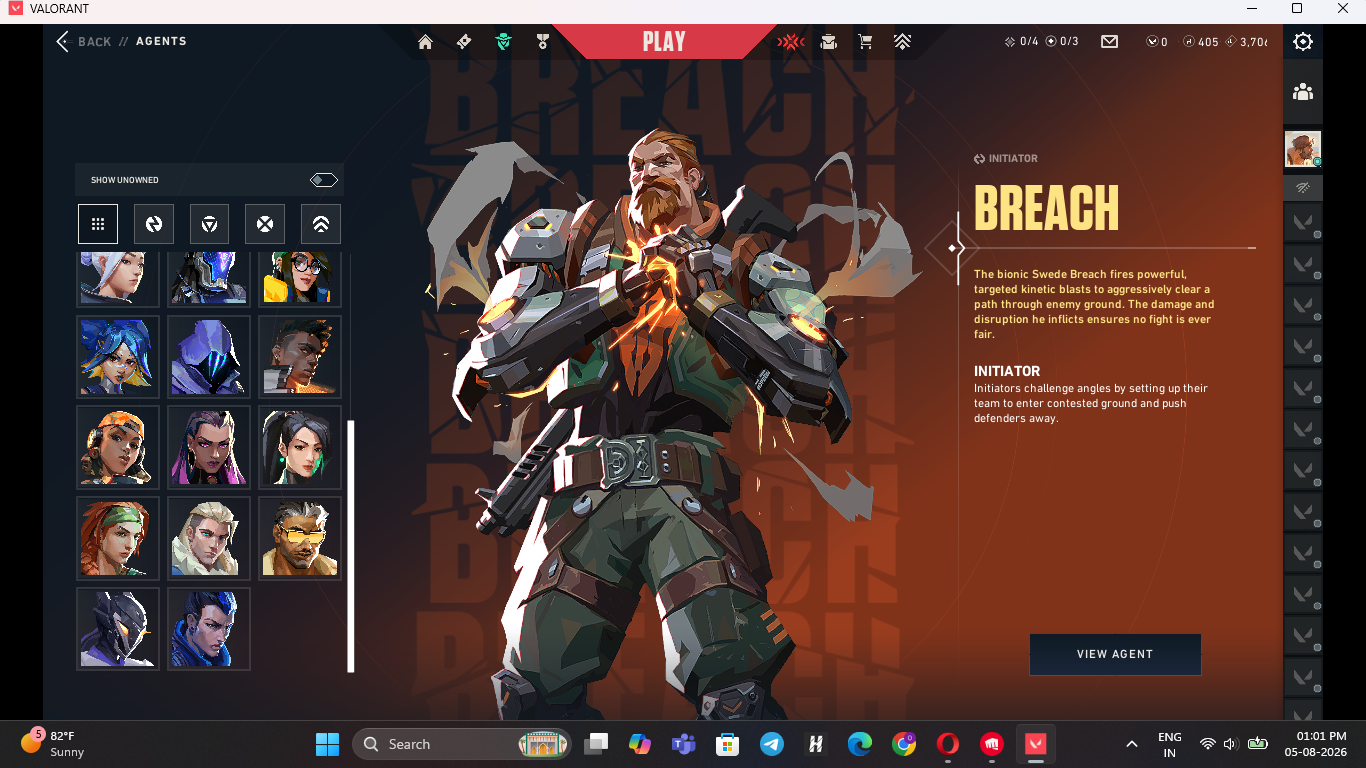Open the mail envelope icon

point(1109,42)
